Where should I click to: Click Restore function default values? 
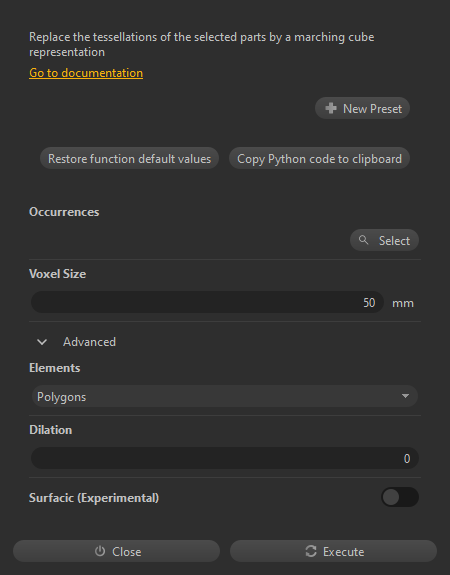pyautogui.click(x=129, y=158)
